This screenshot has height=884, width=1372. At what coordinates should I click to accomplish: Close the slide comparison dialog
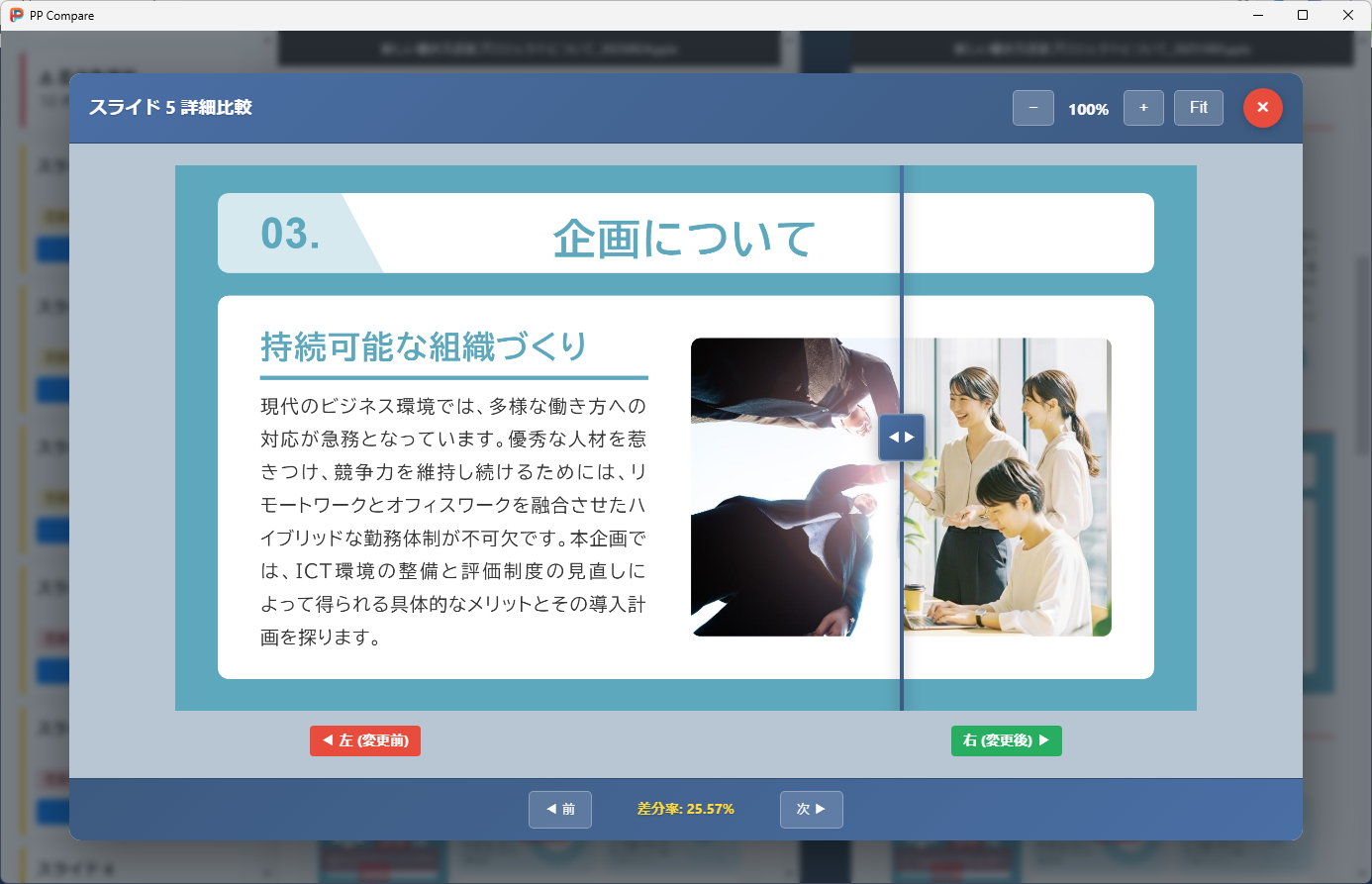pos(1262,108)
